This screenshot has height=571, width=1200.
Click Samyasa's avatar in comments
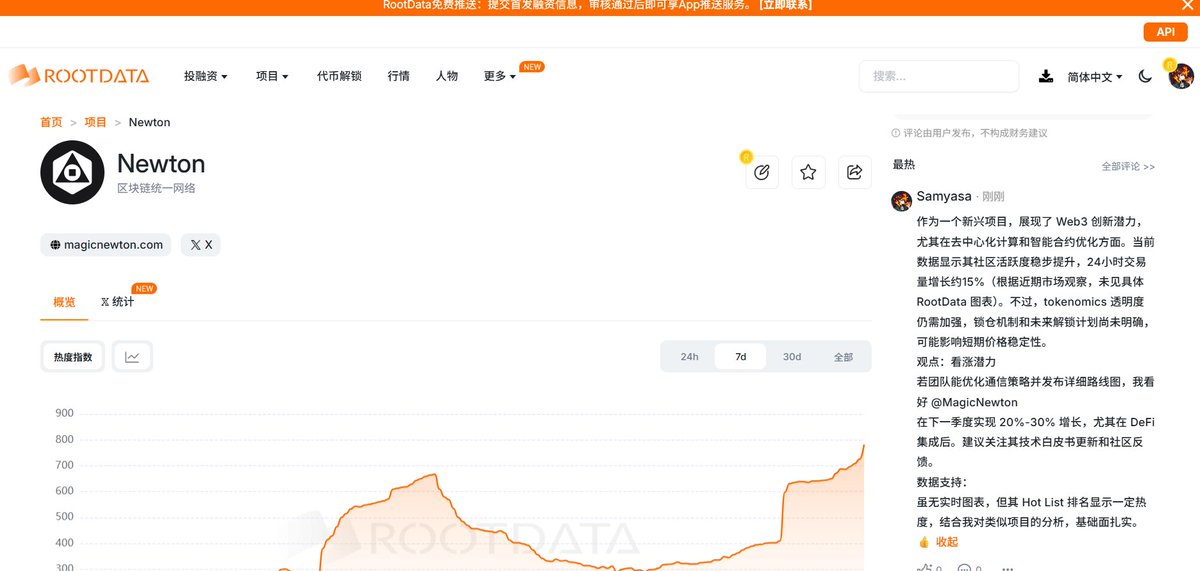(901, 200)
